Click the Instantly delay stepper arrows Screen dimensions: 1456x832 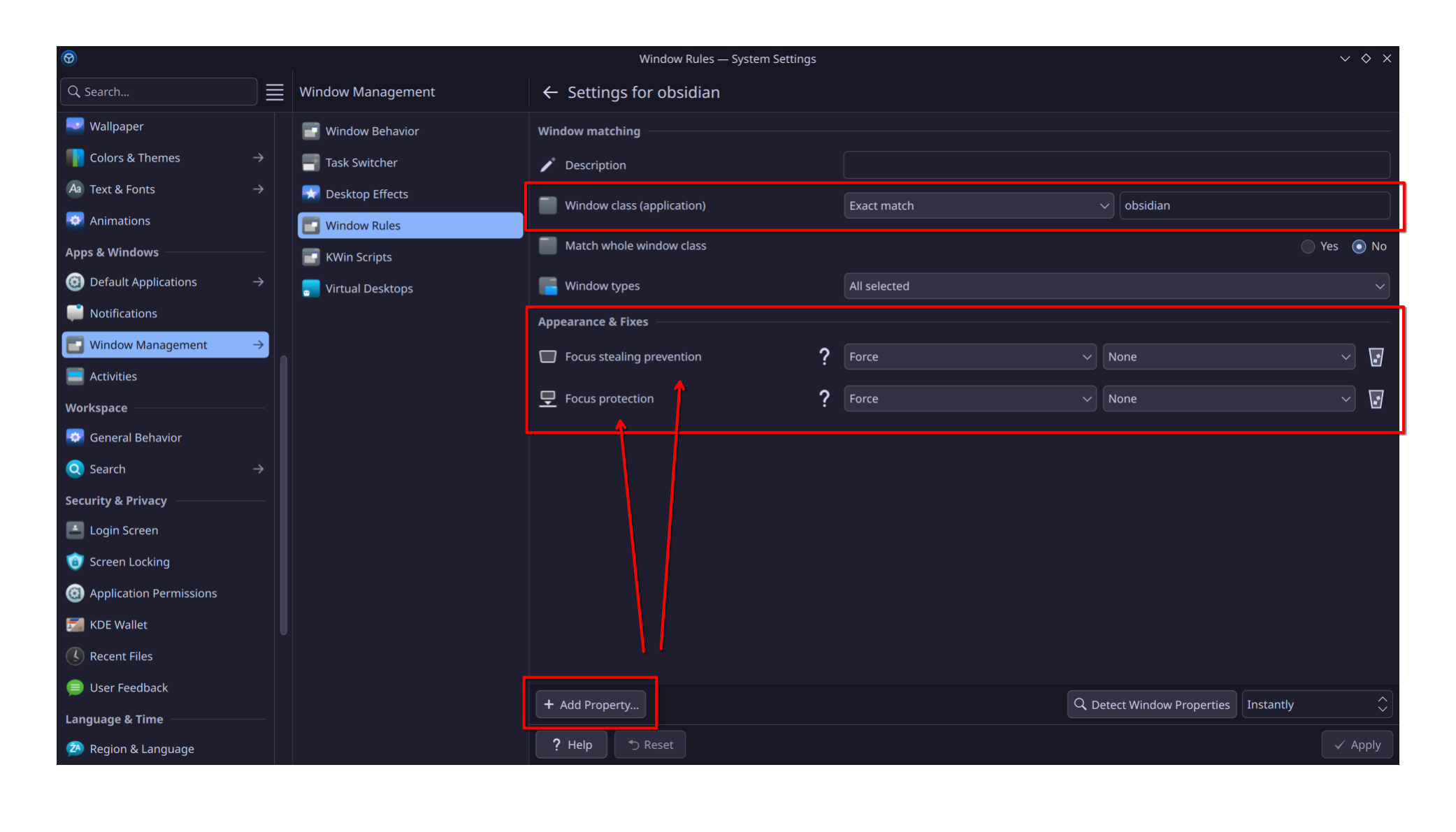pos(1382,704)
